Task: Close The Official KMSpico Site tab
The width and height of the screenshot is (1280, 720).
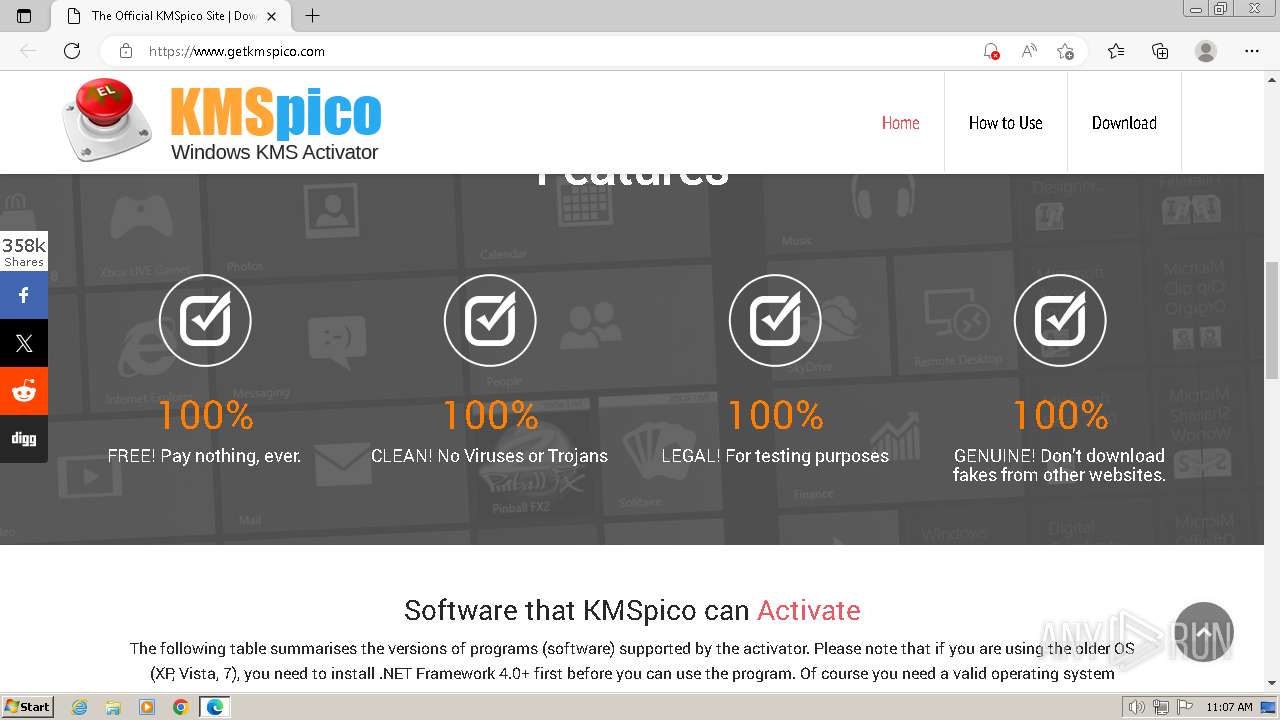Action: point(271,16)
